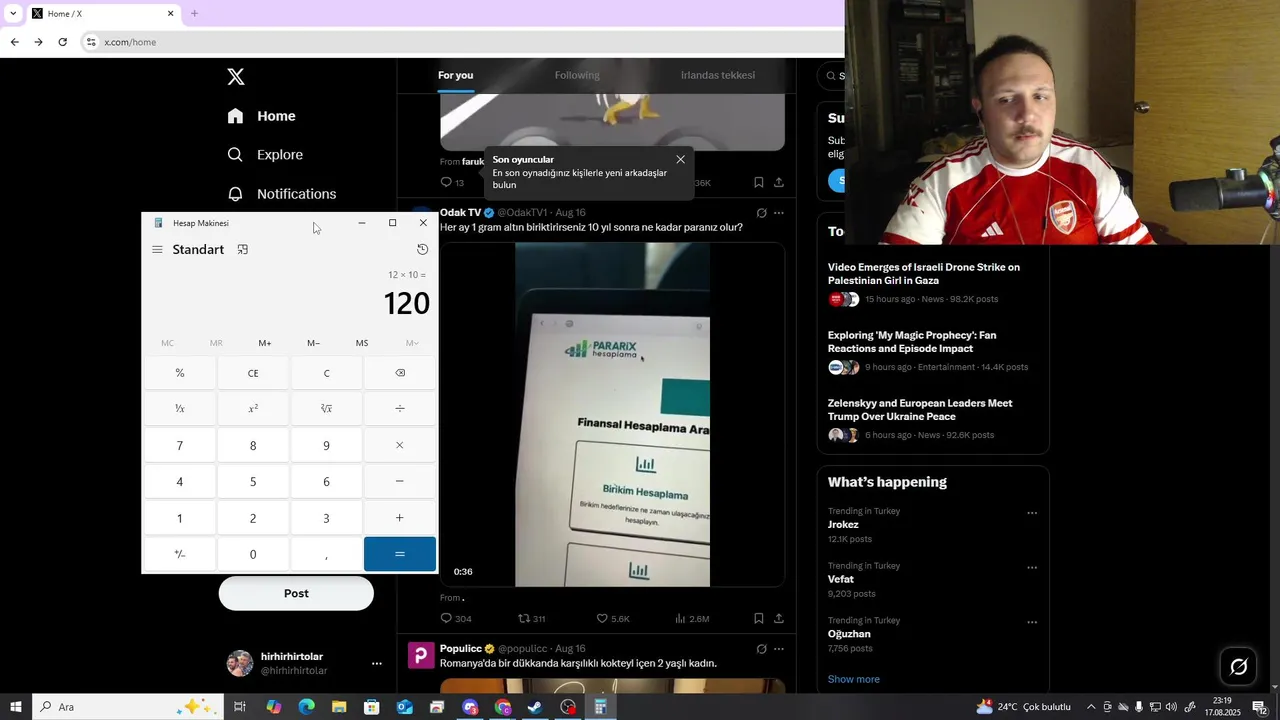Viewport: 1280px width, 720px height.
Task: Click the calculator multiply key
Action: (x=400, y=445)
